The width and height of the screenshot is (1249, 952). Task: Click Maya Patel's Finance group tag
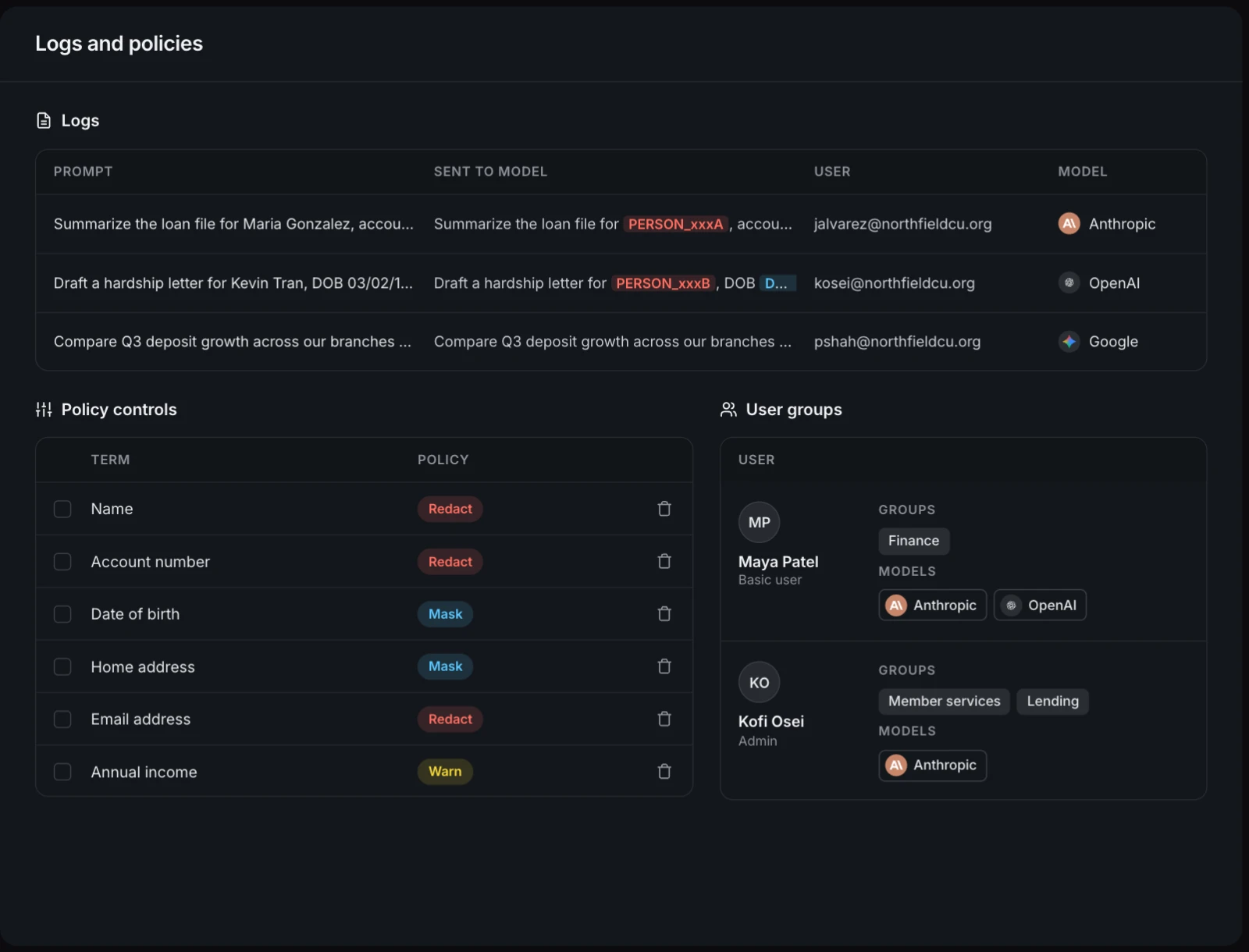click(x=913, y=541)
